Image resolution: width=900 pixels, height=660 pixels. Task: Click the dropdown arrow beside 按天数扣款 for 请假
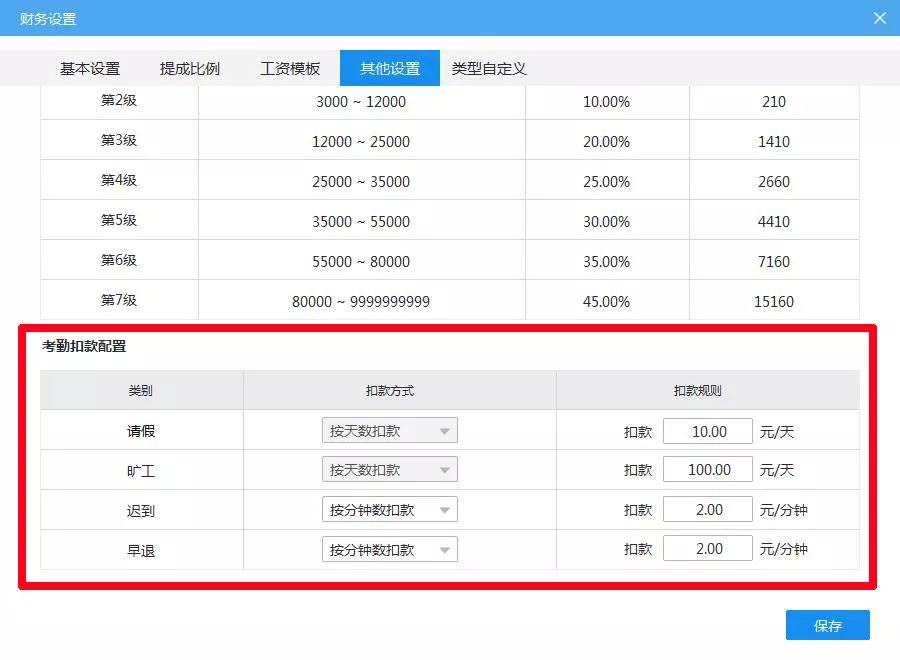coord(446,430)
